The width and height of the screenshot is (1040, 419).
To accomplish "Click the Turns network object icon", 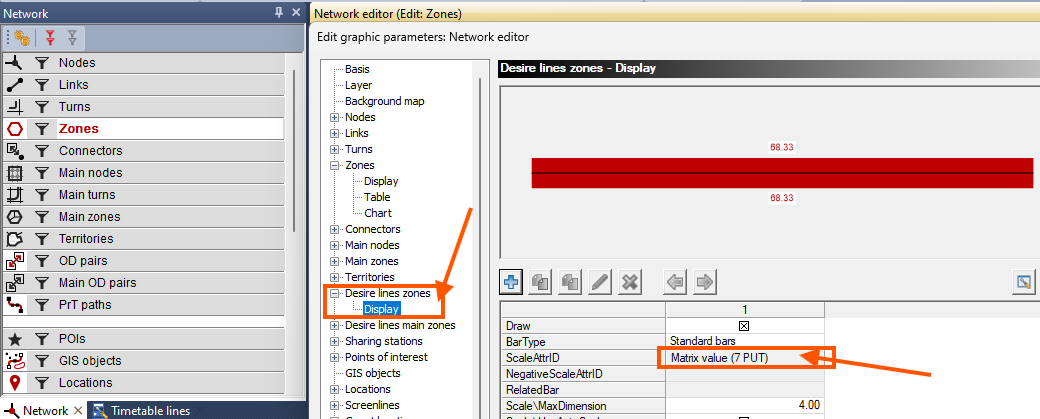I will (15, 107).
